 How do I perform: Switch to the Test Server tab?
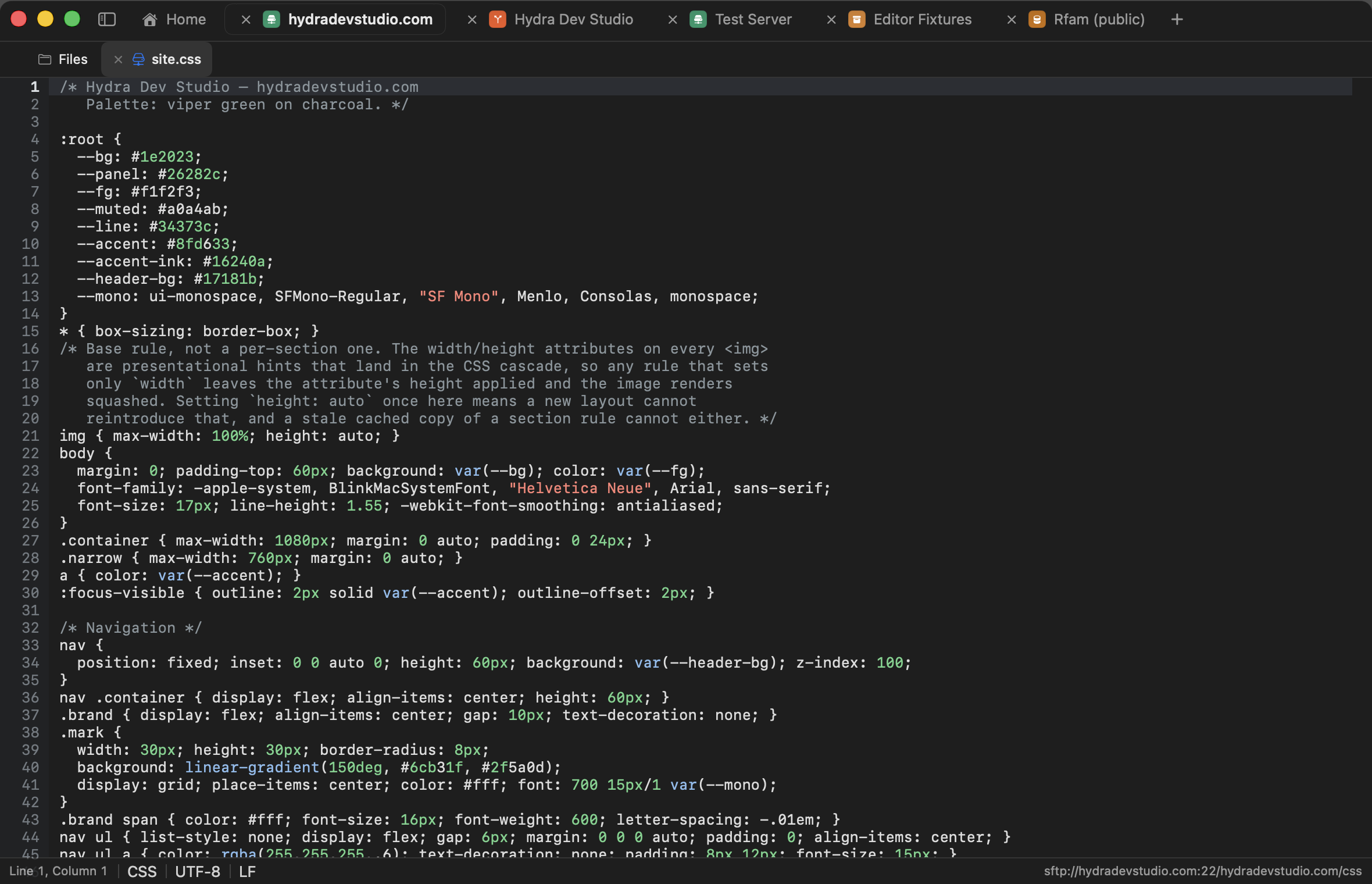pyautogui.click(x=753, y=19)
